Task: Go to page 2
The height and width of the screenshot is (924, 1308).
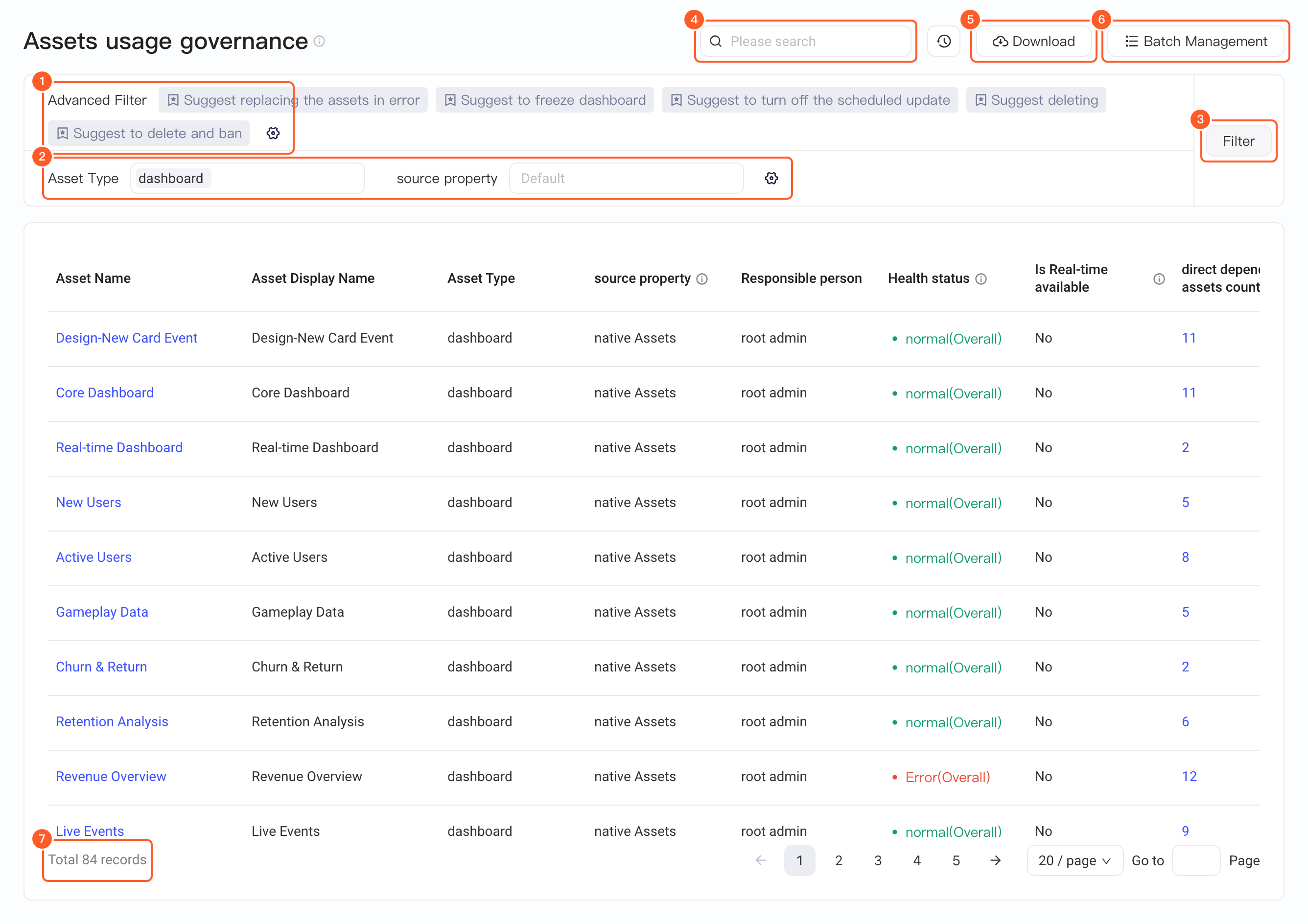Action: pyautogui.click(x=839, y=860)
